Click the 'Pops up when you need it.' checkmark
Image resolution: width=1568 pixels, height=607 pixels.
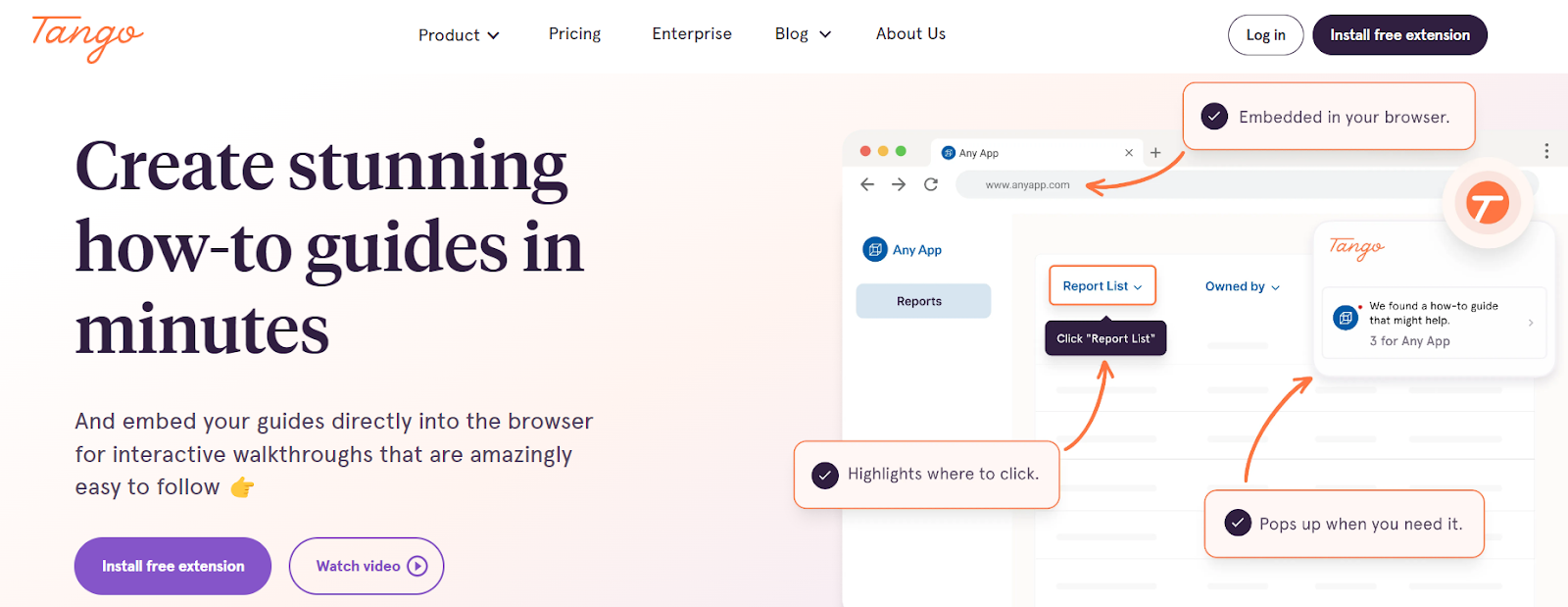(1238, 523)
